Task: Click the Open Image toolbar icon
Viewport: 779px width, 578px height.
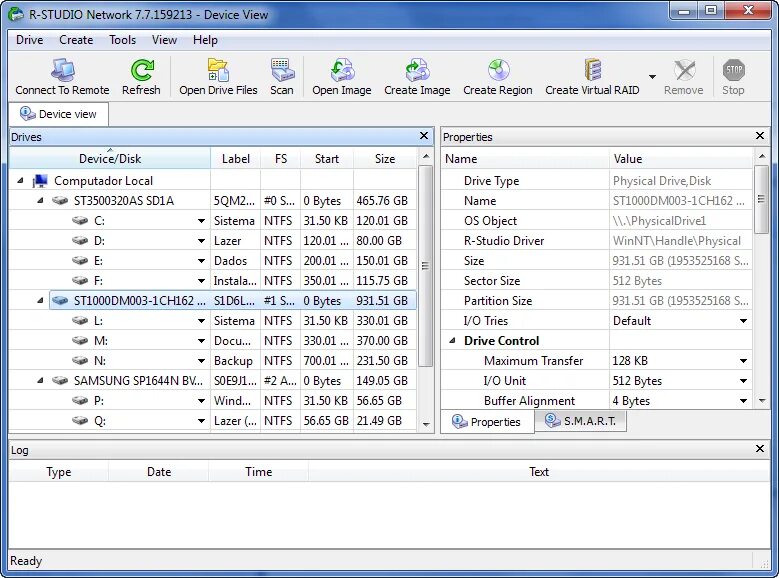Action: 342,70
